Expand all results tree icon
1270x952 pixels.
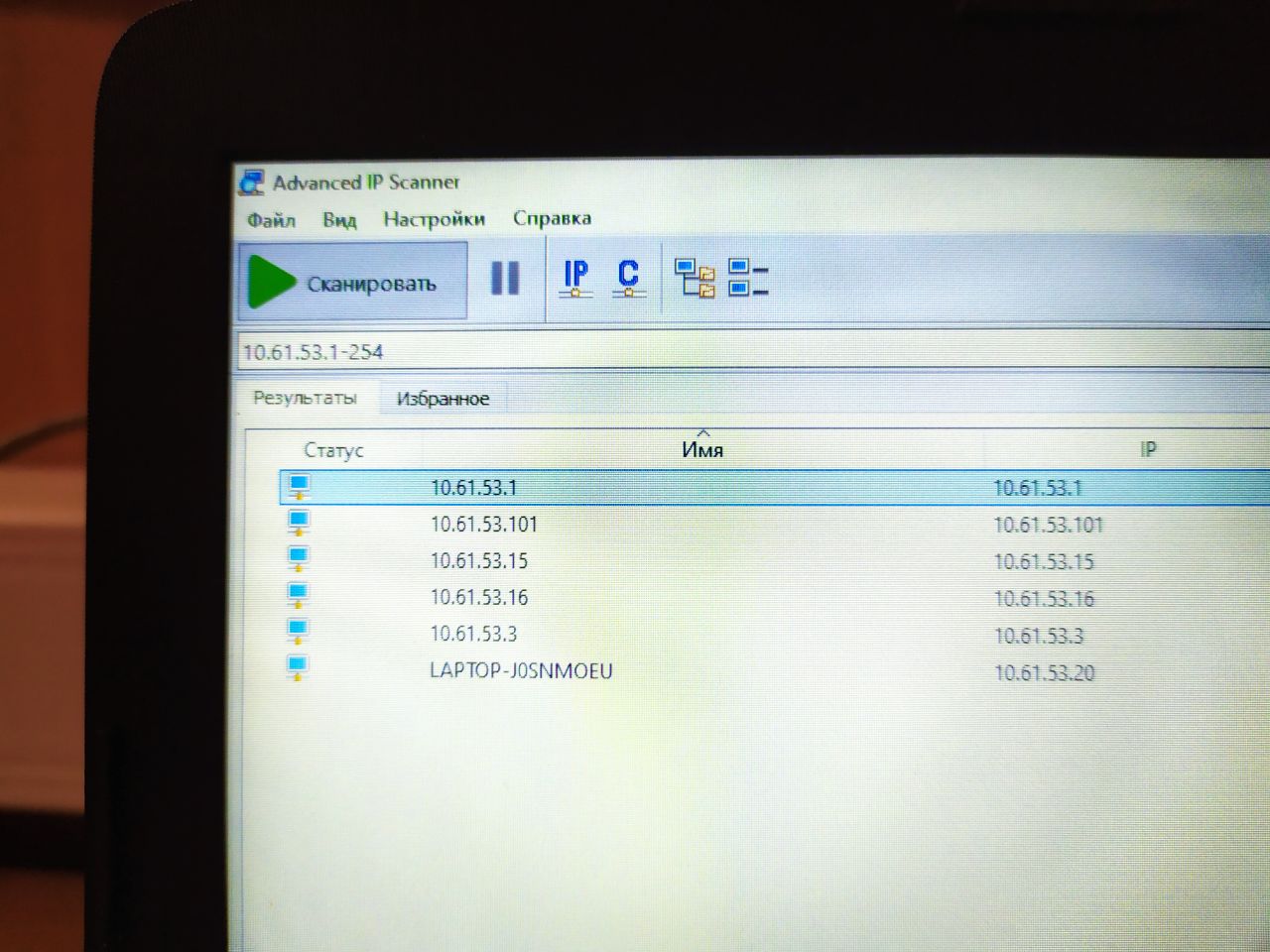pos(695,279)
